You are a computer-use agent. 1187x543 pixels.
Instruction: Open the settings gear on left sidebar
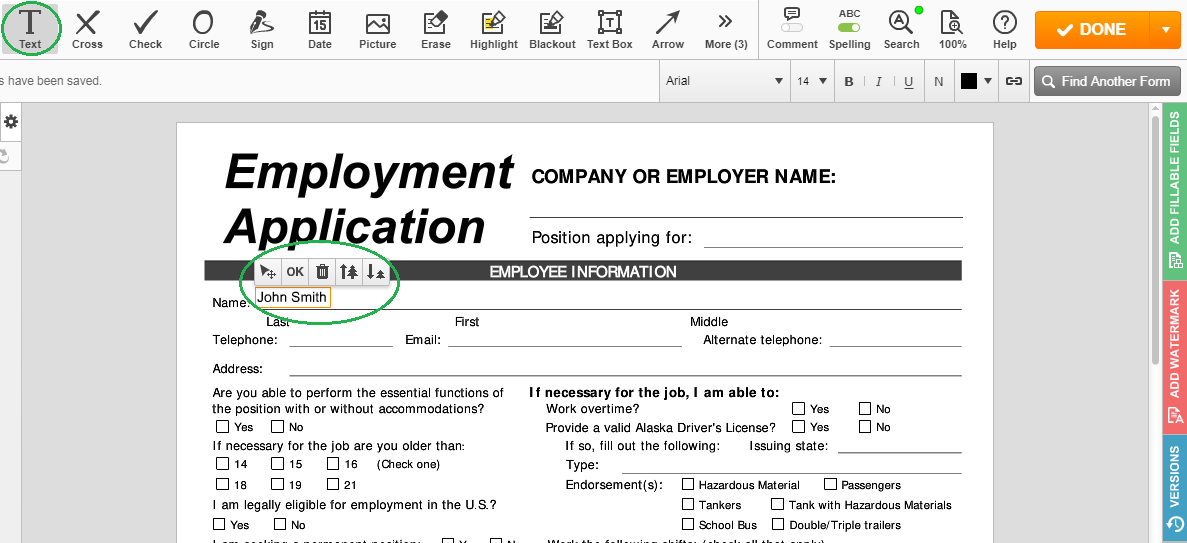click(x=11, y=122)
